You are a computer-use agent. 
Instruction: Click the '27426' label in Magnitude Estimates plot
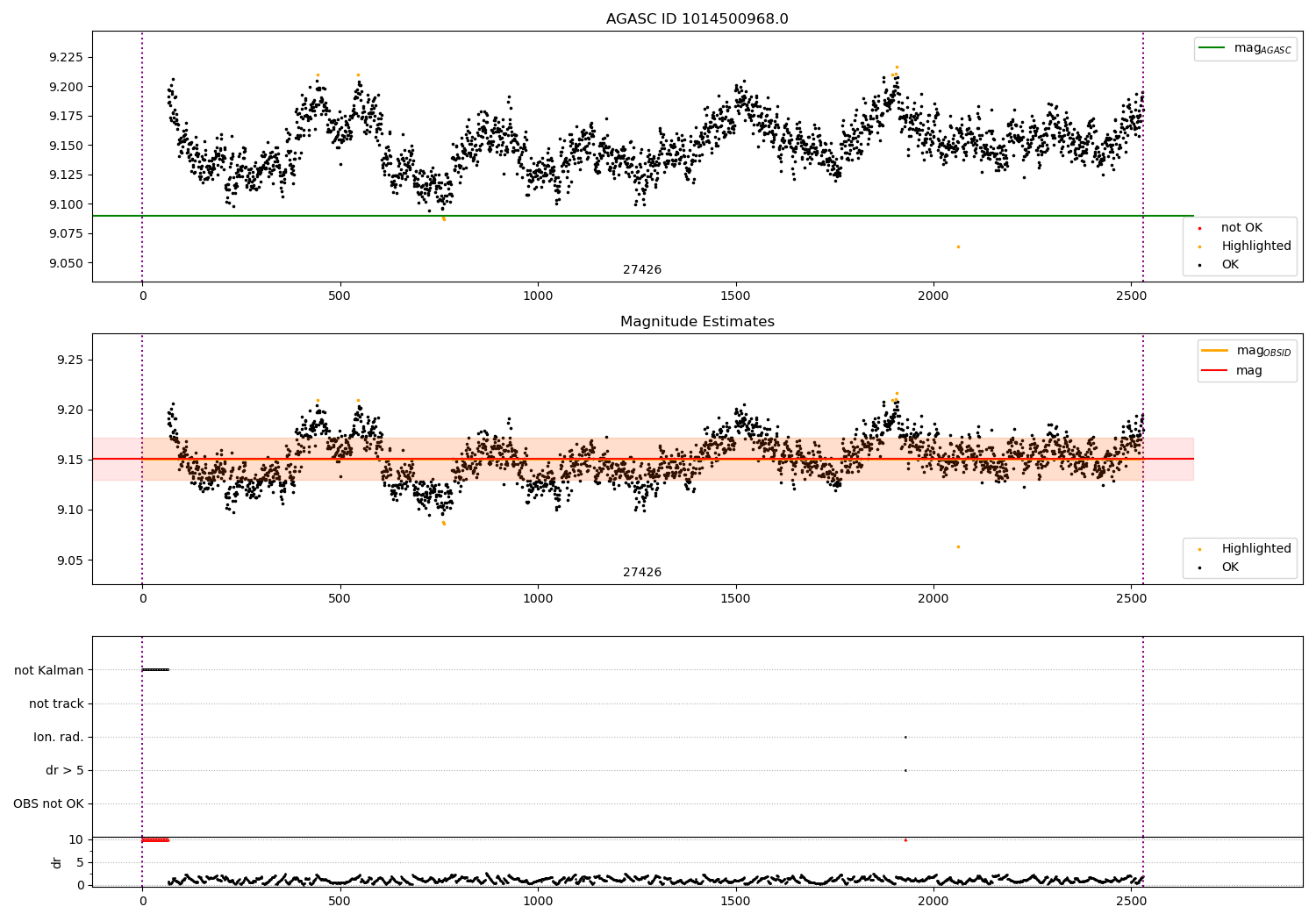tap(642, 573)
